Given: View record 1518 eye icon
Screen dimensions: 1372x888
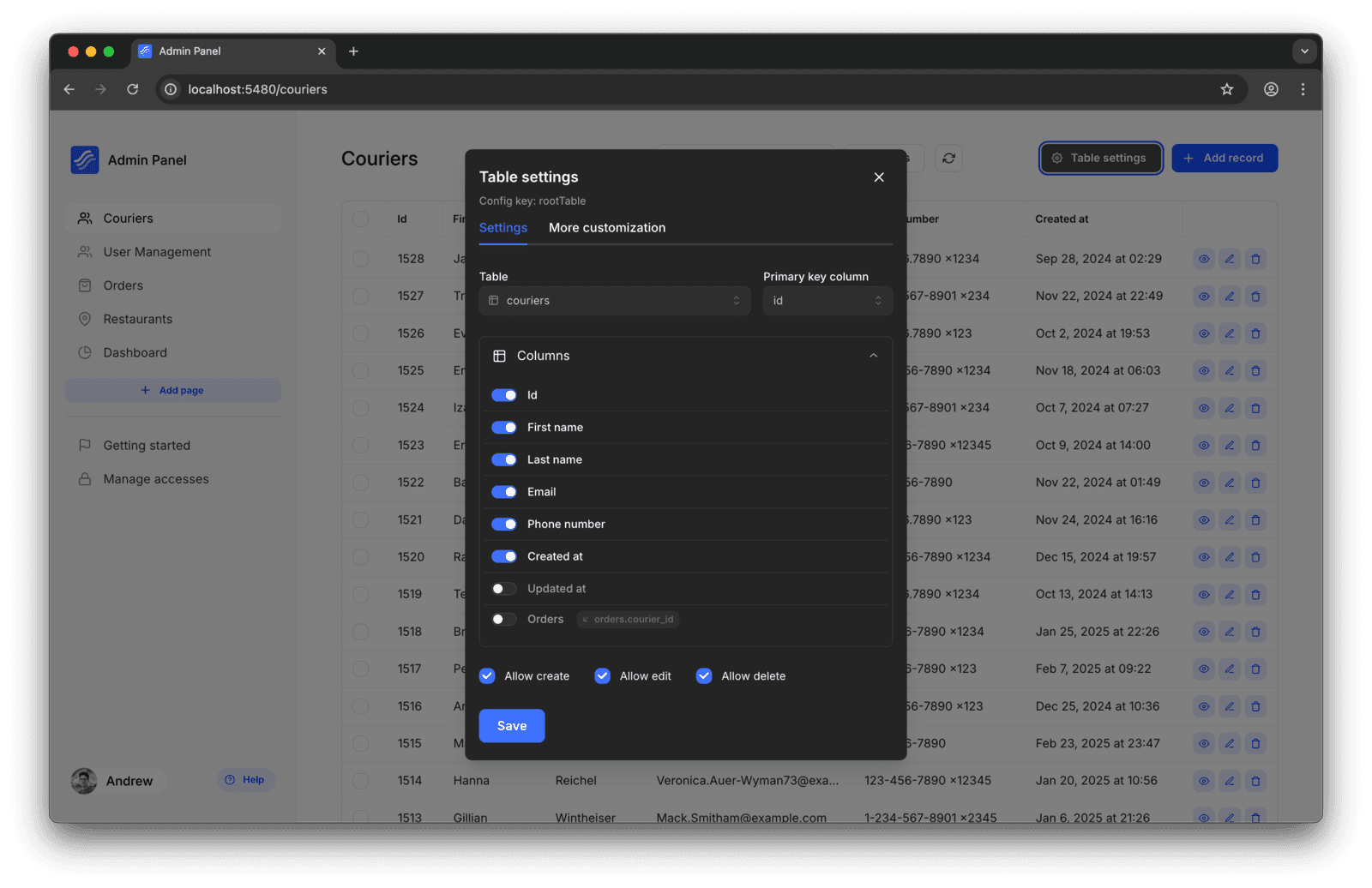Looking at the screenshot, I should tap(1204, 632).
